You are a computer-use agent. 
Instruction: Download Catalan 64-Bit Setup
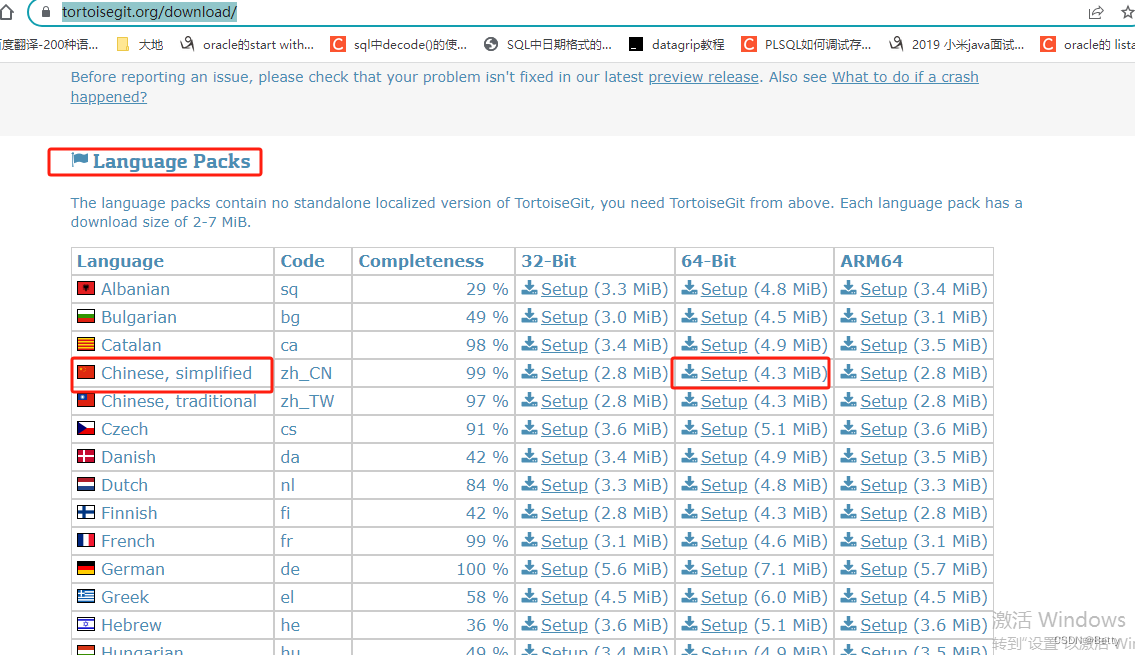pyautogui.click(x=724, y=345)
